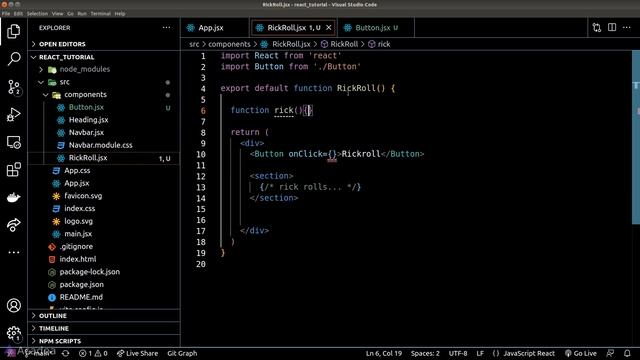
Task: Click the editor minimap scroll slider
Action: 636,137
